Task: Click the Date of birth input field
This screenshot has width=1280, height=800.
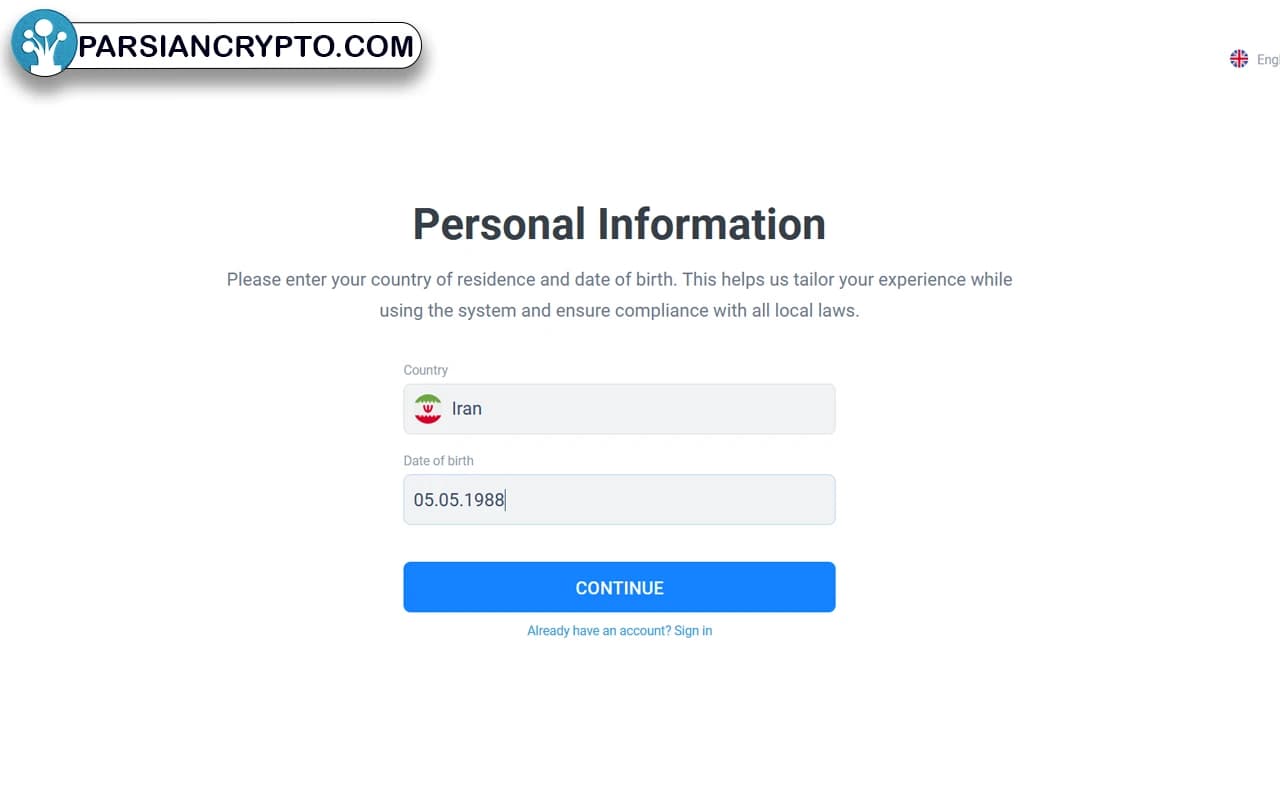Action: tap(619, 499)
